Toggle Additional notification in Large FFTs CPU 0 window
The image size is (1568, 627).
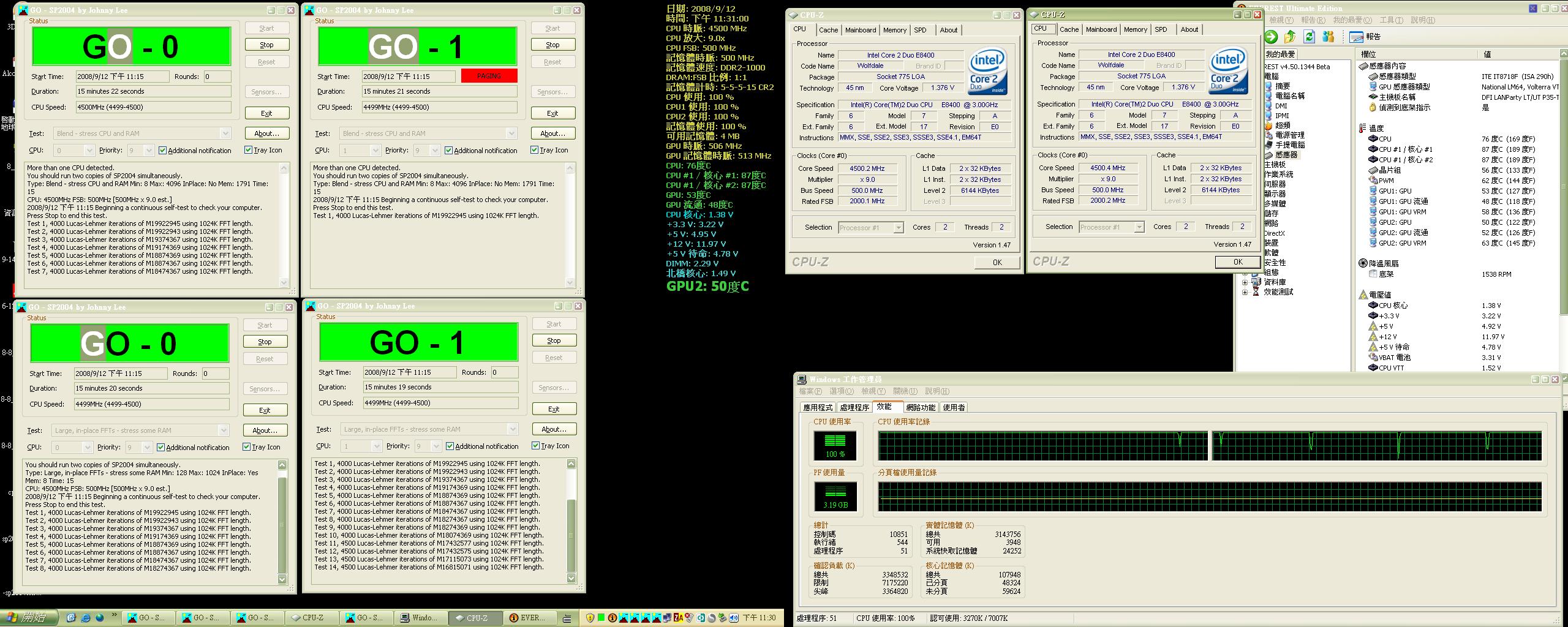[x=193, y=447]
